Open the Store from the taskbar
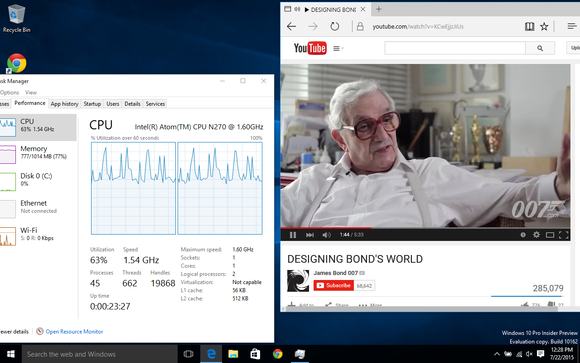The width and height of the screenshot is (580, 363). (255, 354)
